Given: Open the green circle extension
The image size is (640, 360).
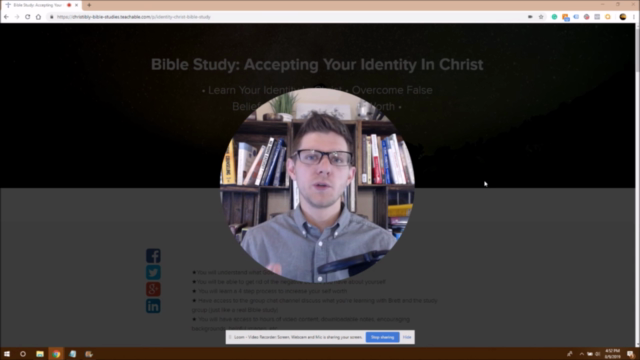Looking at the screenshot, I should 554,17.
